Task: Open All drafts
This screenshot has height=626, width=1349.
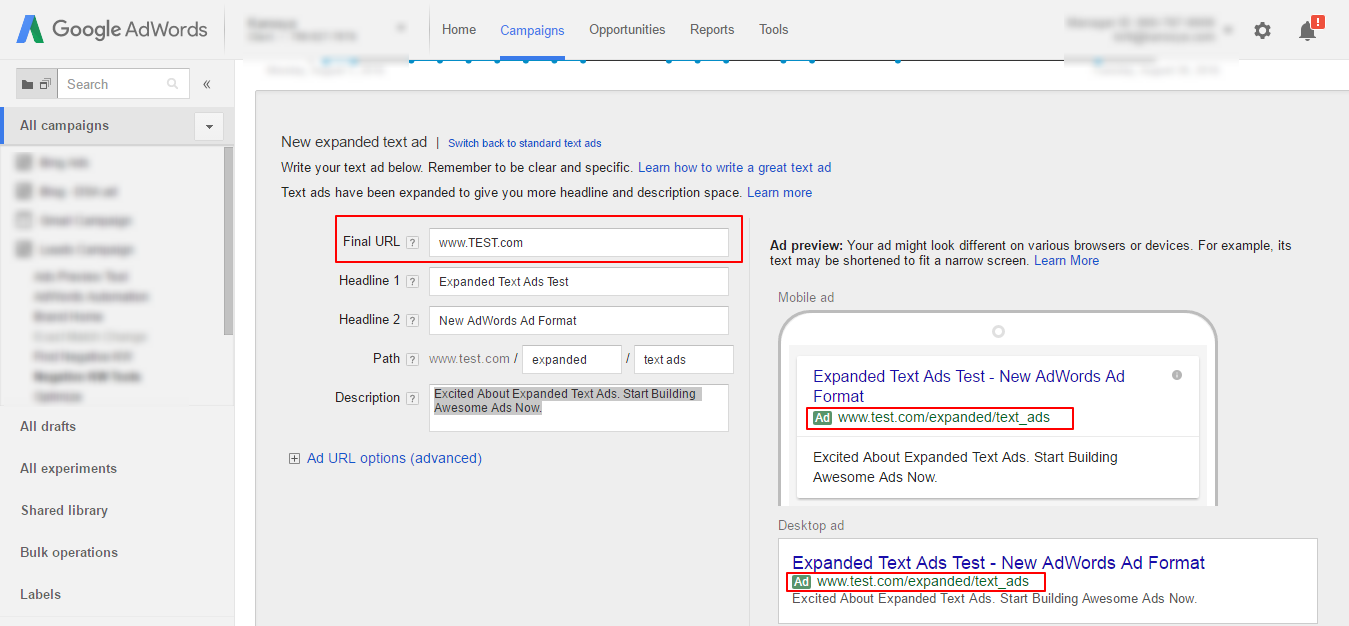Action: coord(48,426)
